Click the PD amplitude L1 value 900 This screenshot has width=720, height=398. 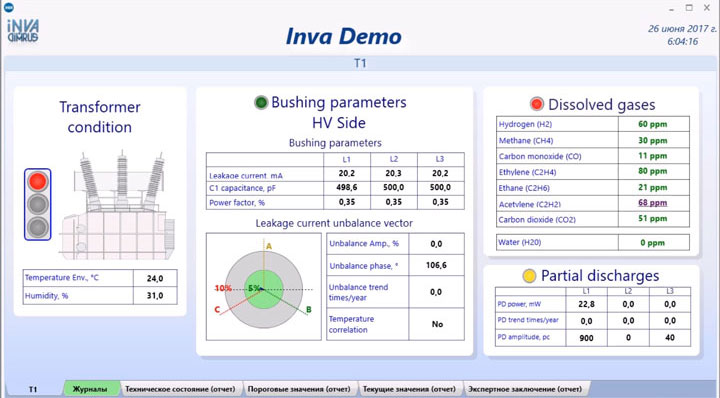click(586, 338)
